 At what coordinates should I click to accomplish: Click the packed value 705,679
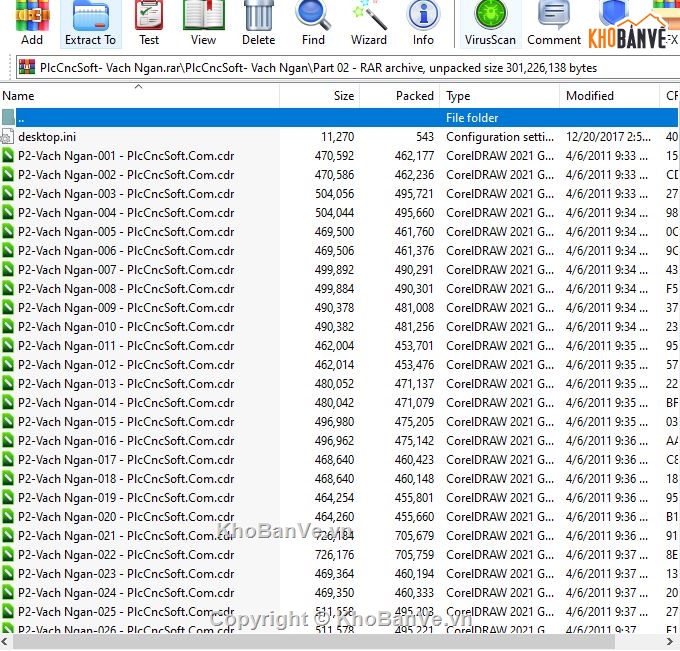click(x=414, y=536)
